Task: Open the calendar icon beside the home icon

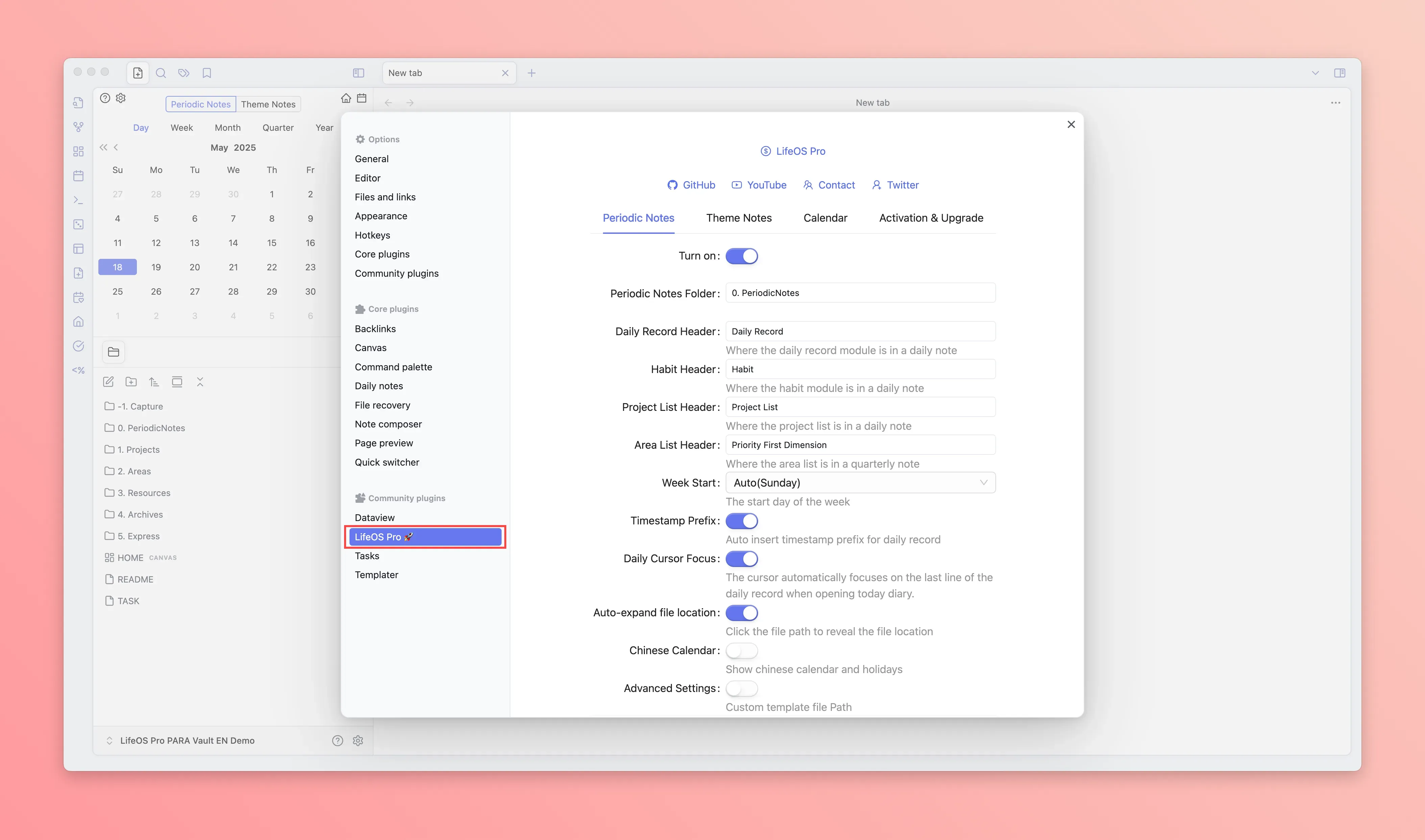Action: [362, 98]
